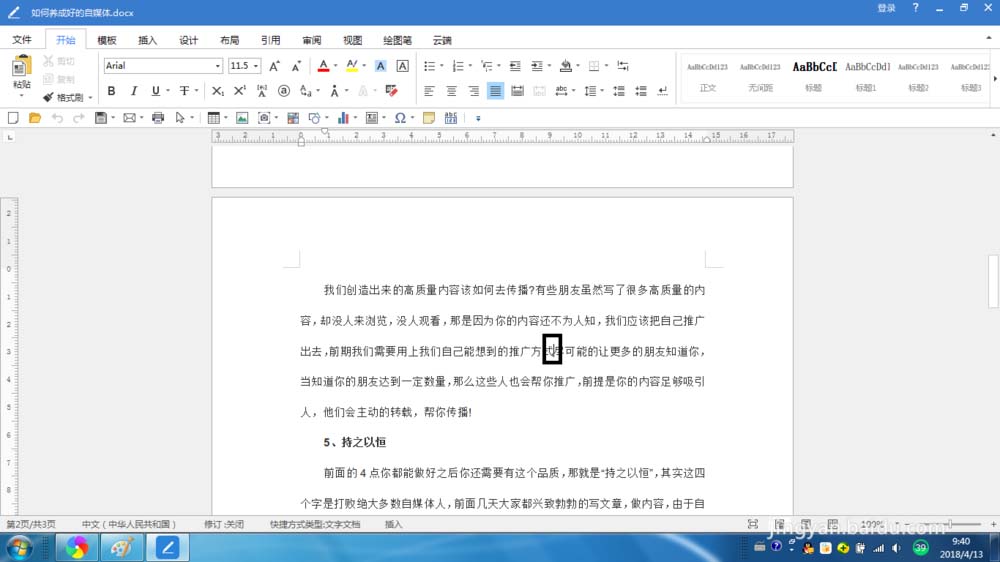
Task: Expand the font color dropdown arrow
Action: click(x=335, y=66)
